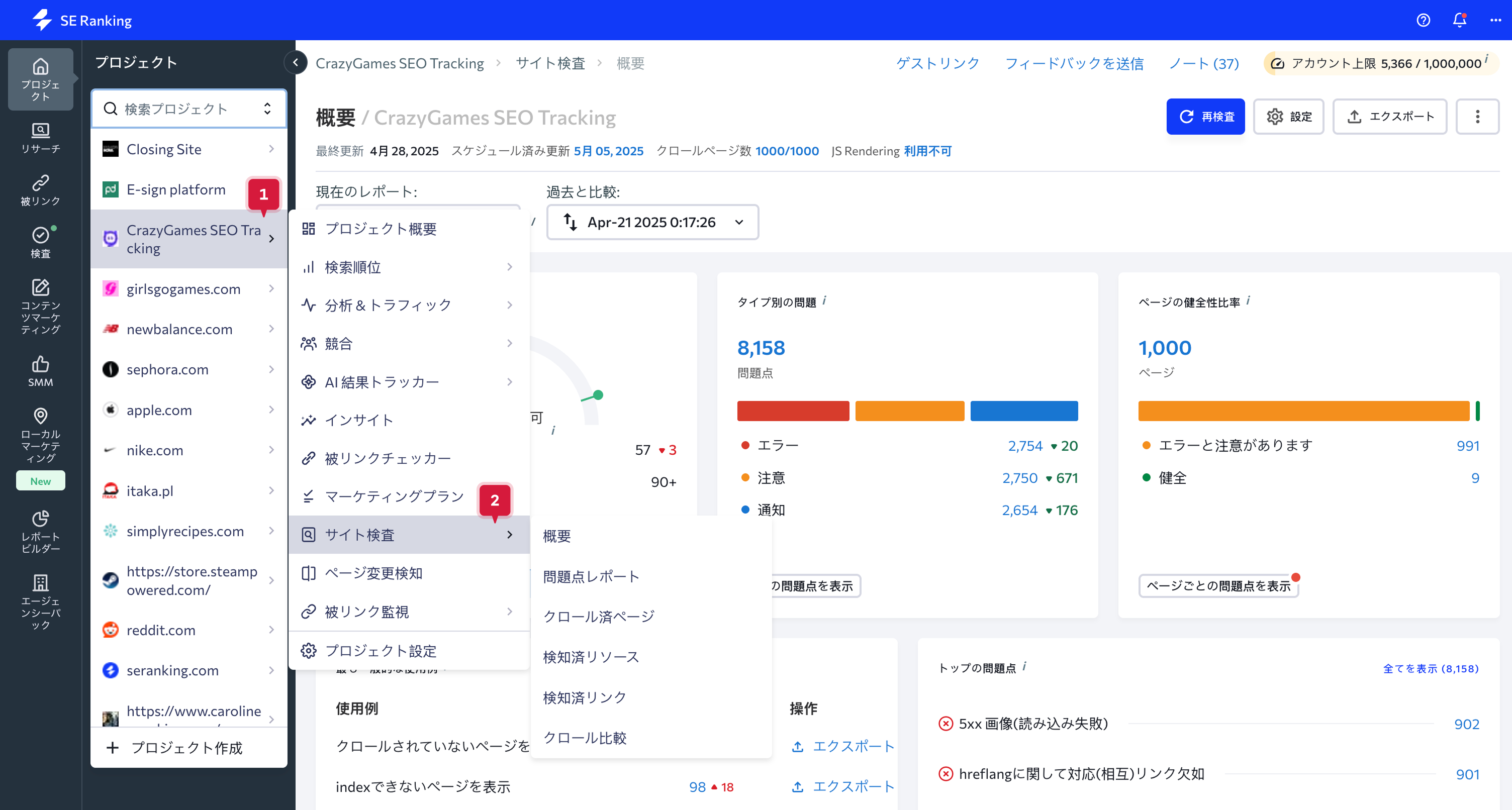Click the plus icon for プロジェクト作成
This screenshot has width=1512, height=810.
coord(112,747)
